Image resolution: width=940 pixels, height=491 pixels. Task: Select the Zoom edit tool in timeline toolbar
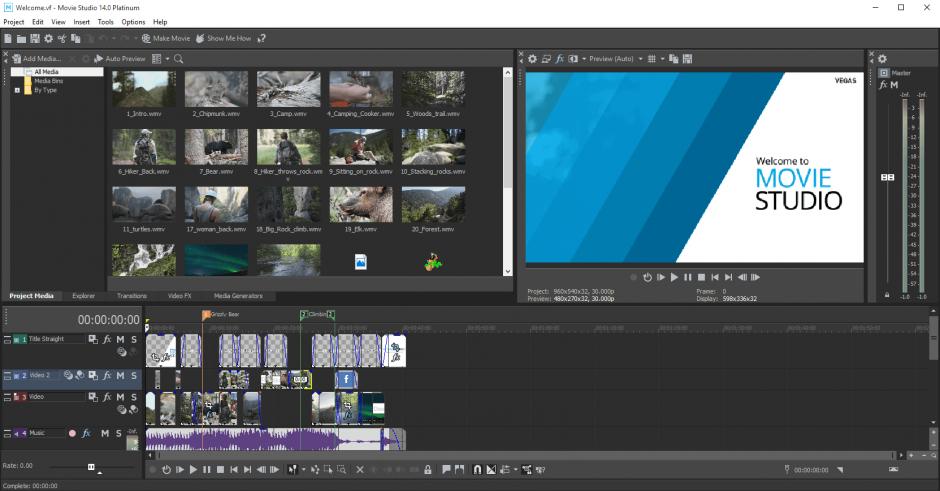[341, 470]
